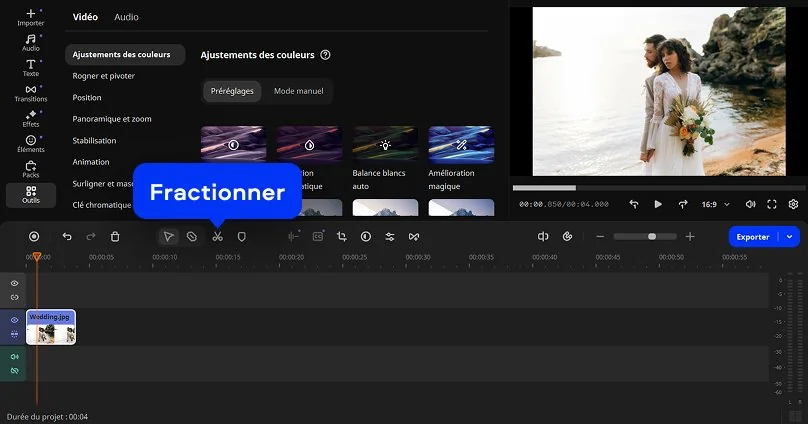The height and width of the screenshot is (424, 808).
Task: Open the Texte tool in sidebar
Action: click(31, 67)
